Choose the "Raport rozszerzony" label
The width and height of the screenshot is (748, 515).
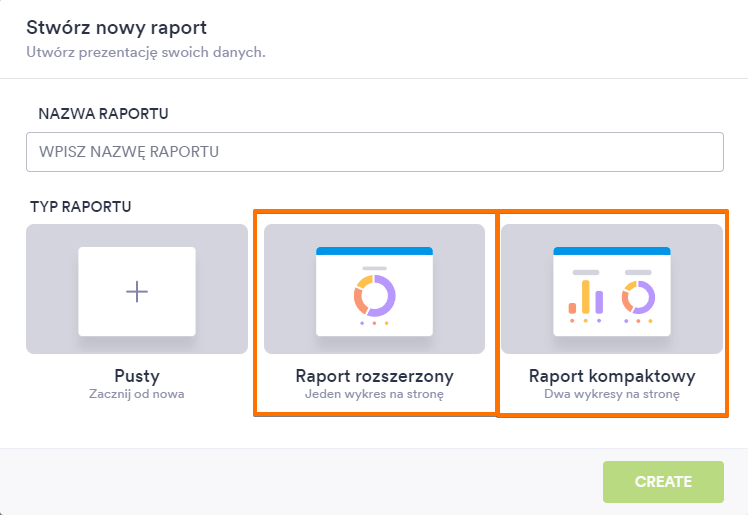(374, 377)
